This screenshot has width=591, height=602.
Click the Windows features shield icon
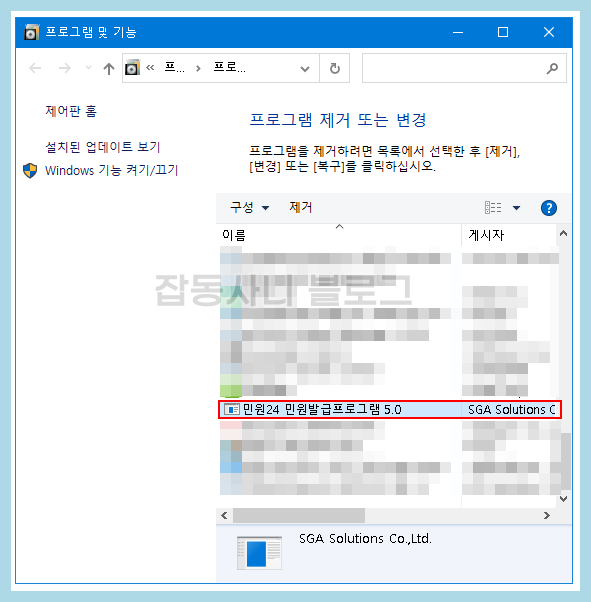point(30,170)
